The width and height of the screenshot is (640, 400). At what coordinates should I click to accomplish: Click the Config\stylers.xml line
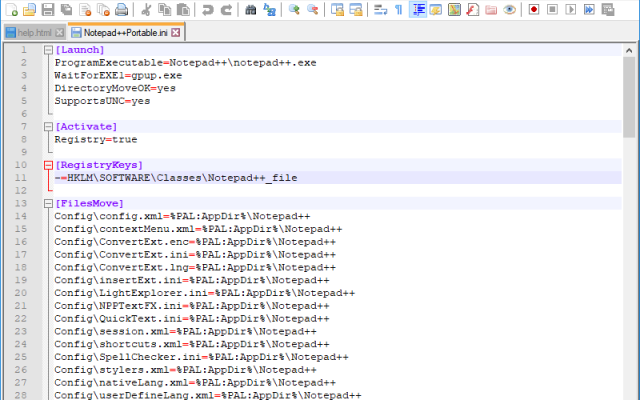(x=185, y=369)
